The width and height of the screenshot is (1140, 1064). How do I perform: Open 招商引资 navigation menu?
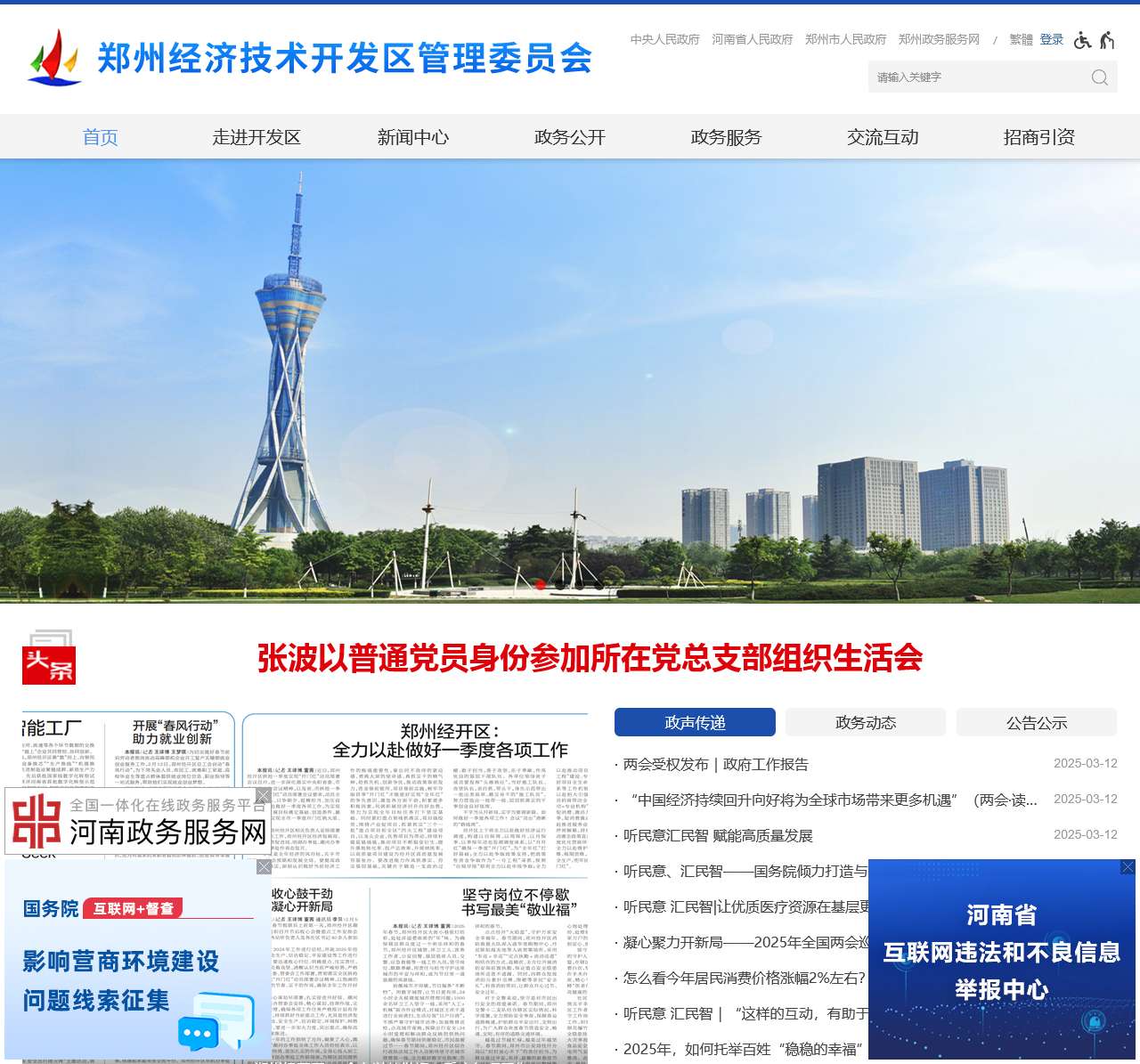tap(1039, 137)
